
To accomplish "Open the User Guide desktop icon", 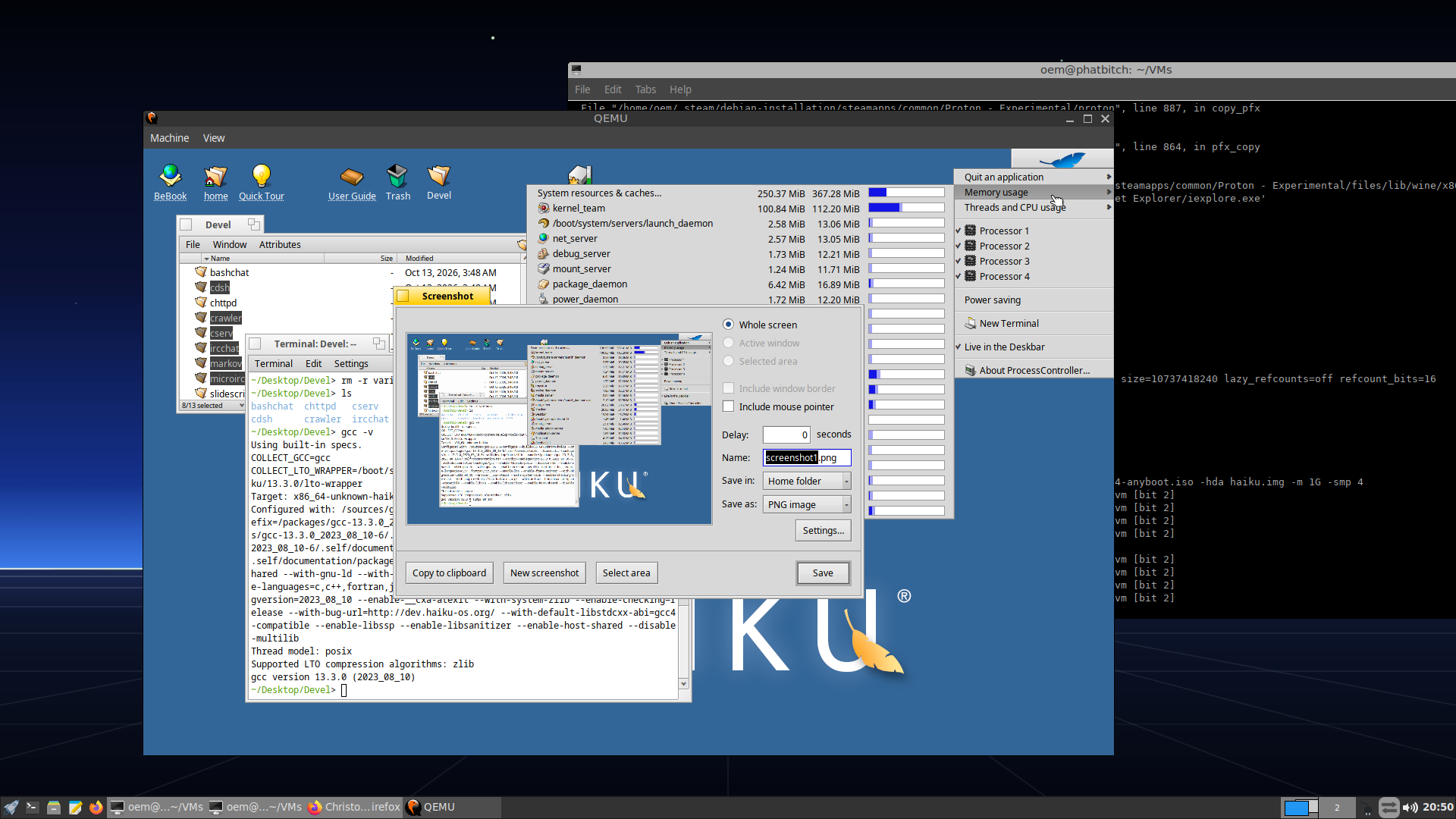I will (x=352, y=177).
